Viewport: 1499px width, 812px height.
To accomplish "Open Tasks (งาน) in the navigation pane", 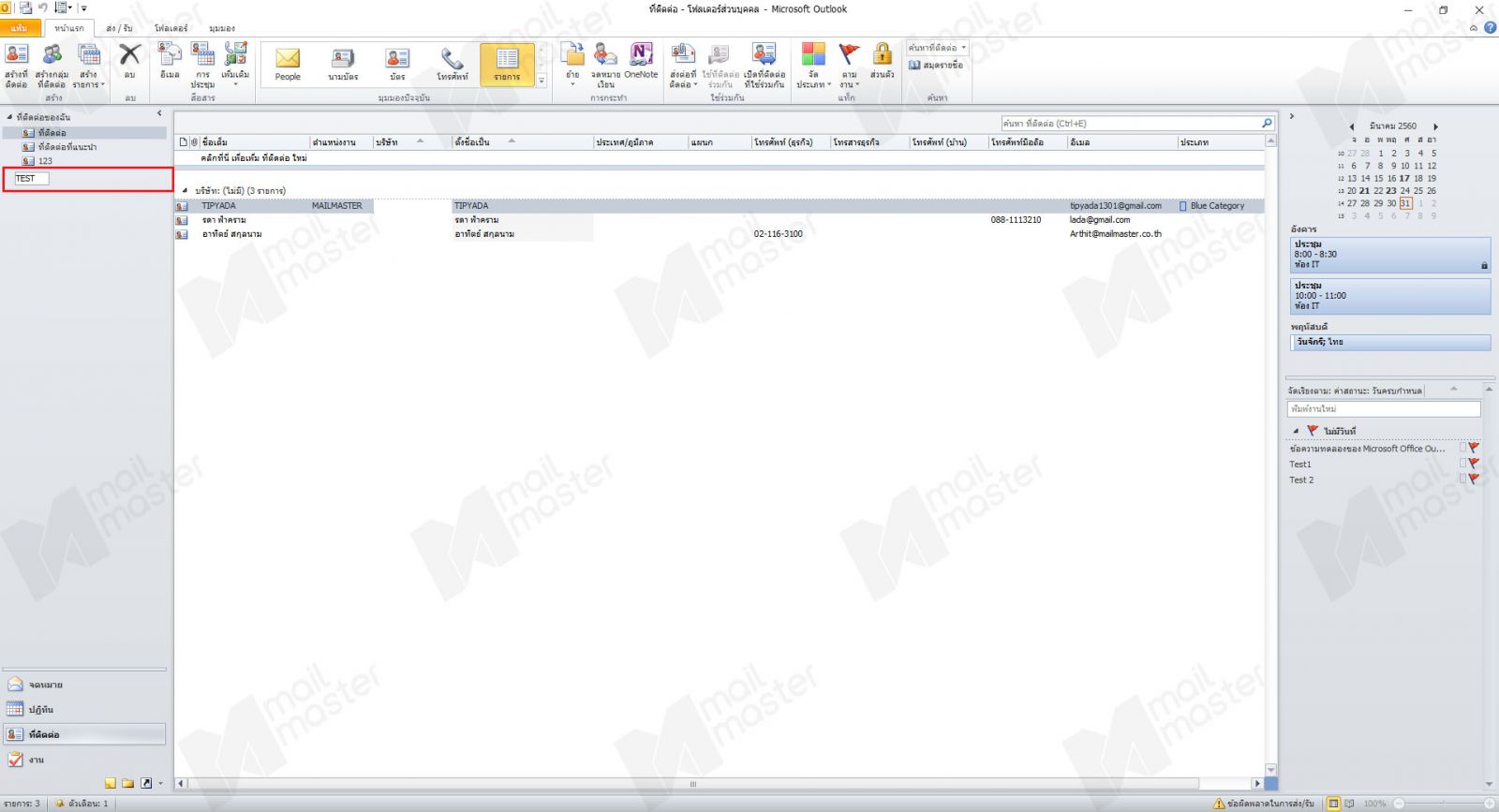I will 84,760.
